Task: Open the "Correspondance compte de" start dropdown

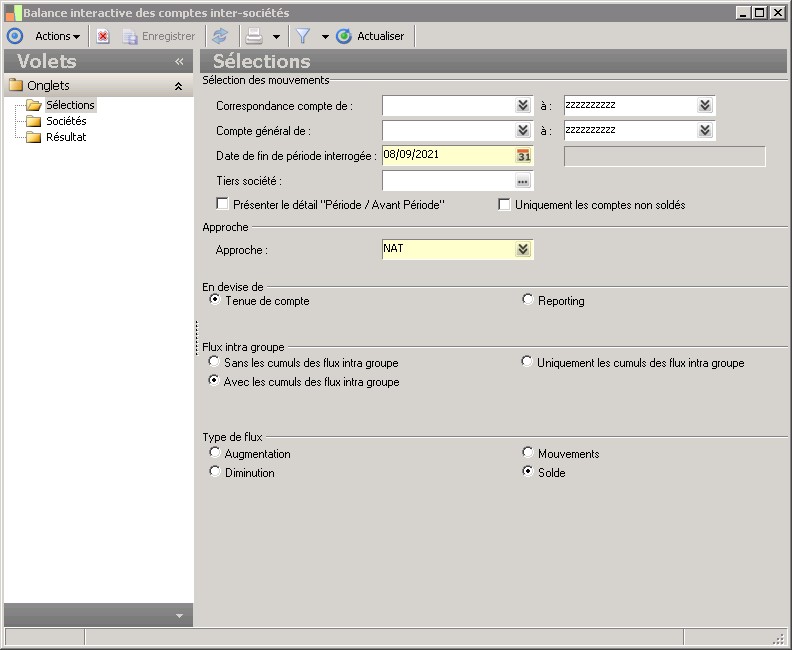Action: point(522,105)
